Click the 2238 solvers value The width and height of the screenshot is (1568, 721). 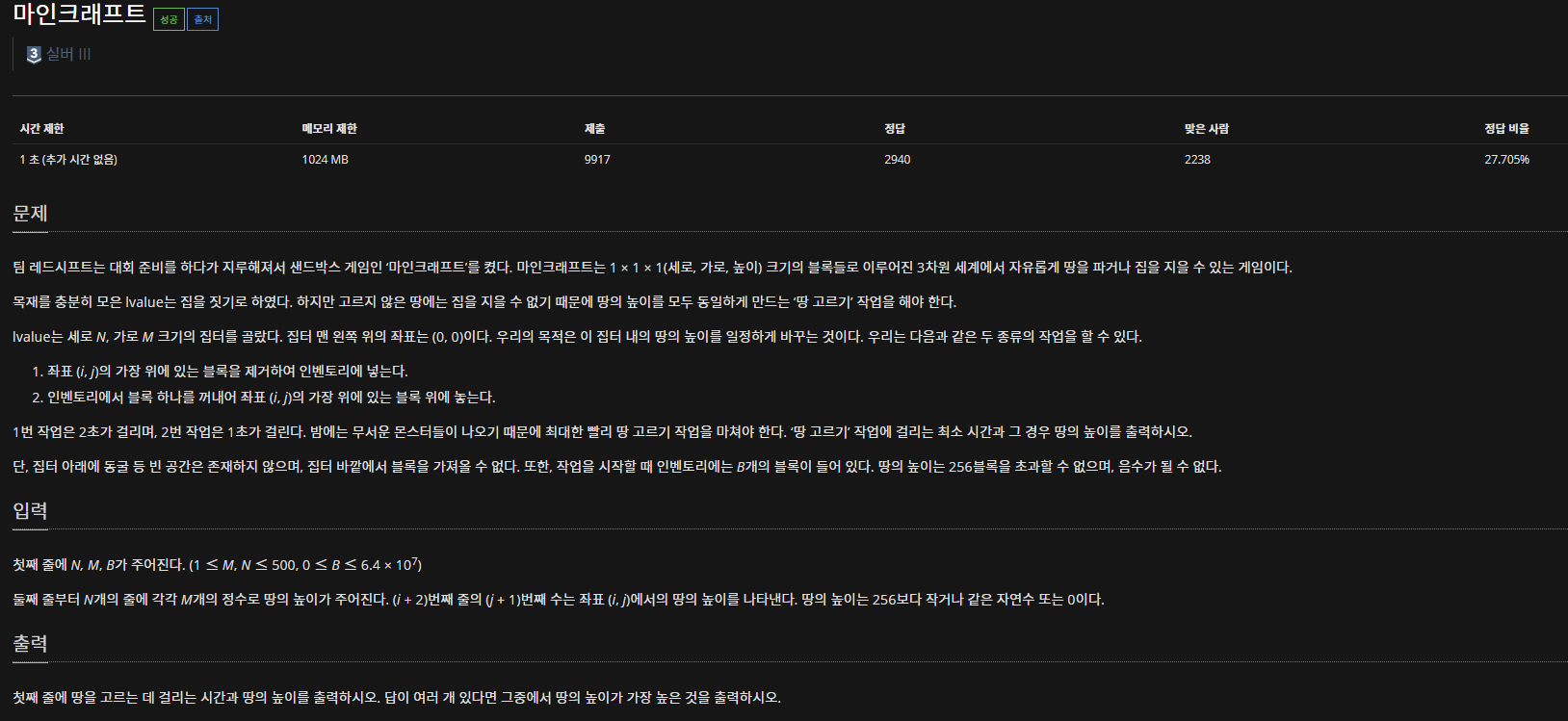tap(1197, 160)
